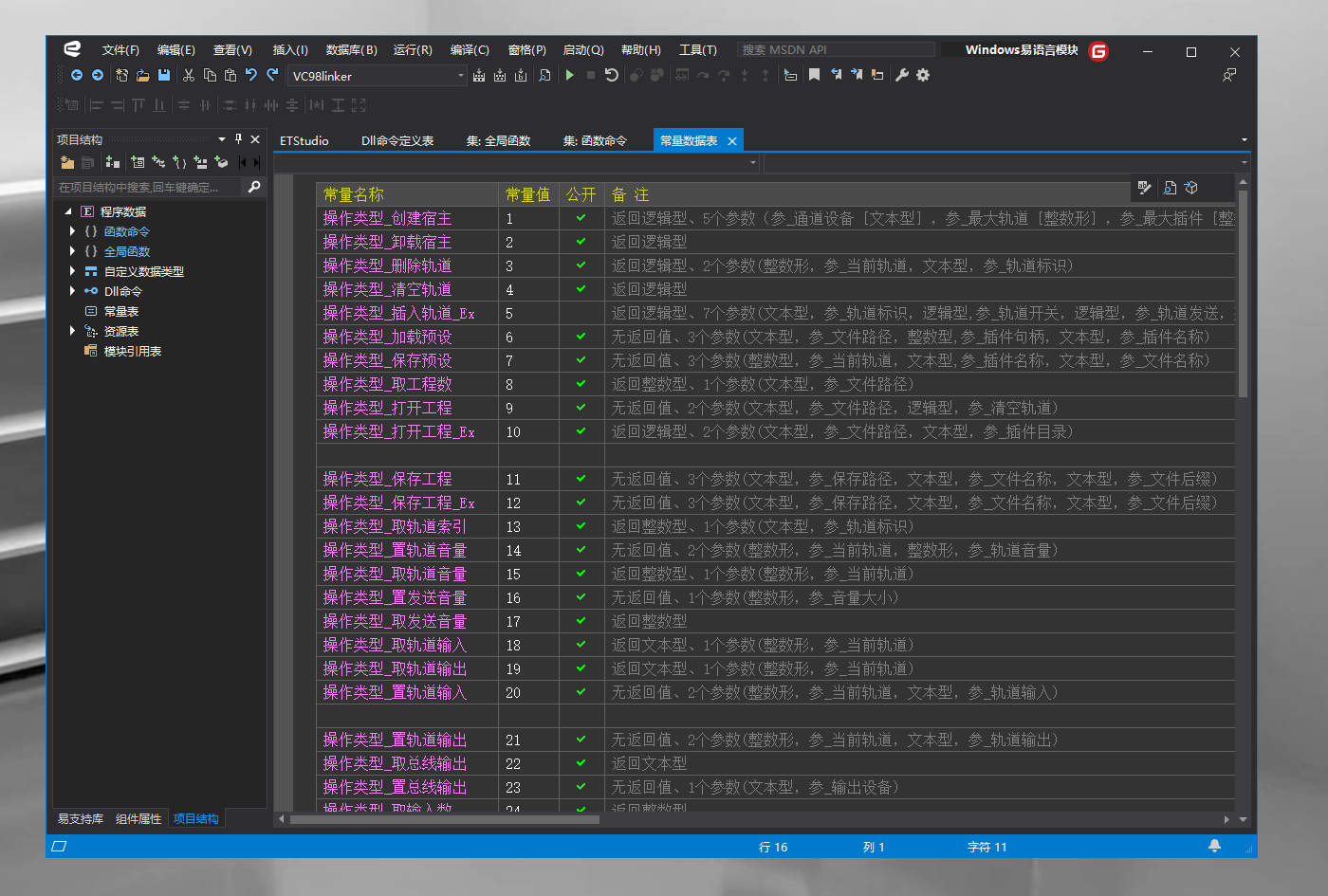Screen dimensions: 1328x896
Task: Enable 公开 for 操作类型_插入轨道_Ex
Action: 581,313
